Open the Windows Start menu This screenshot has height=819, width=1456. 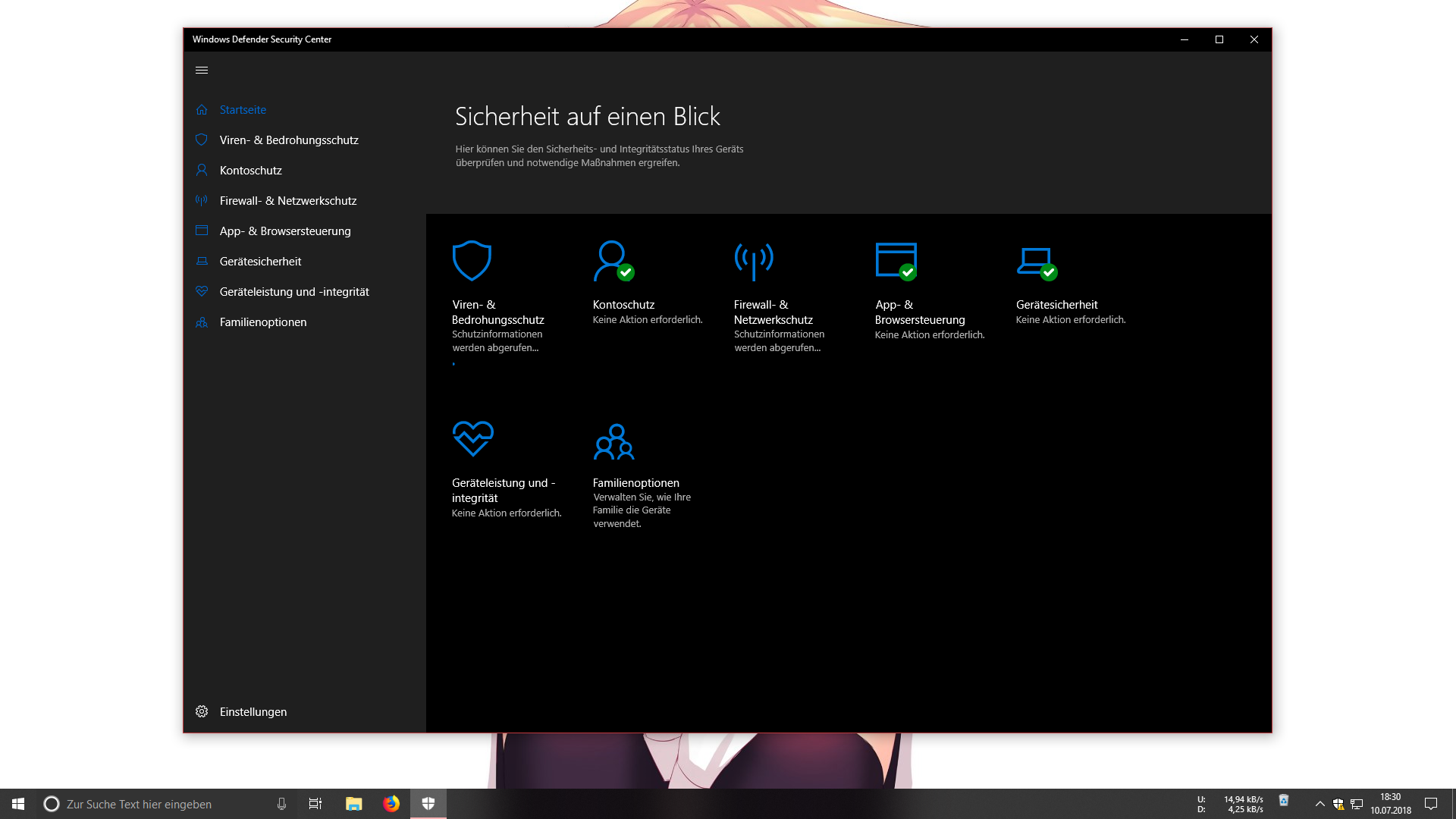(18, 804)
